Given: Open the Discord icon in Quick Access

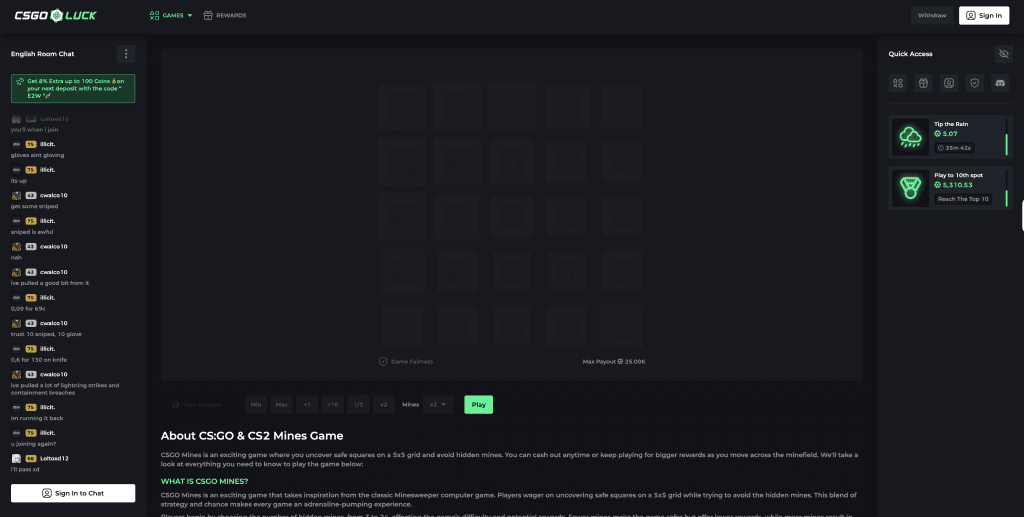Looking at the screenshot, I should 1000,83.
